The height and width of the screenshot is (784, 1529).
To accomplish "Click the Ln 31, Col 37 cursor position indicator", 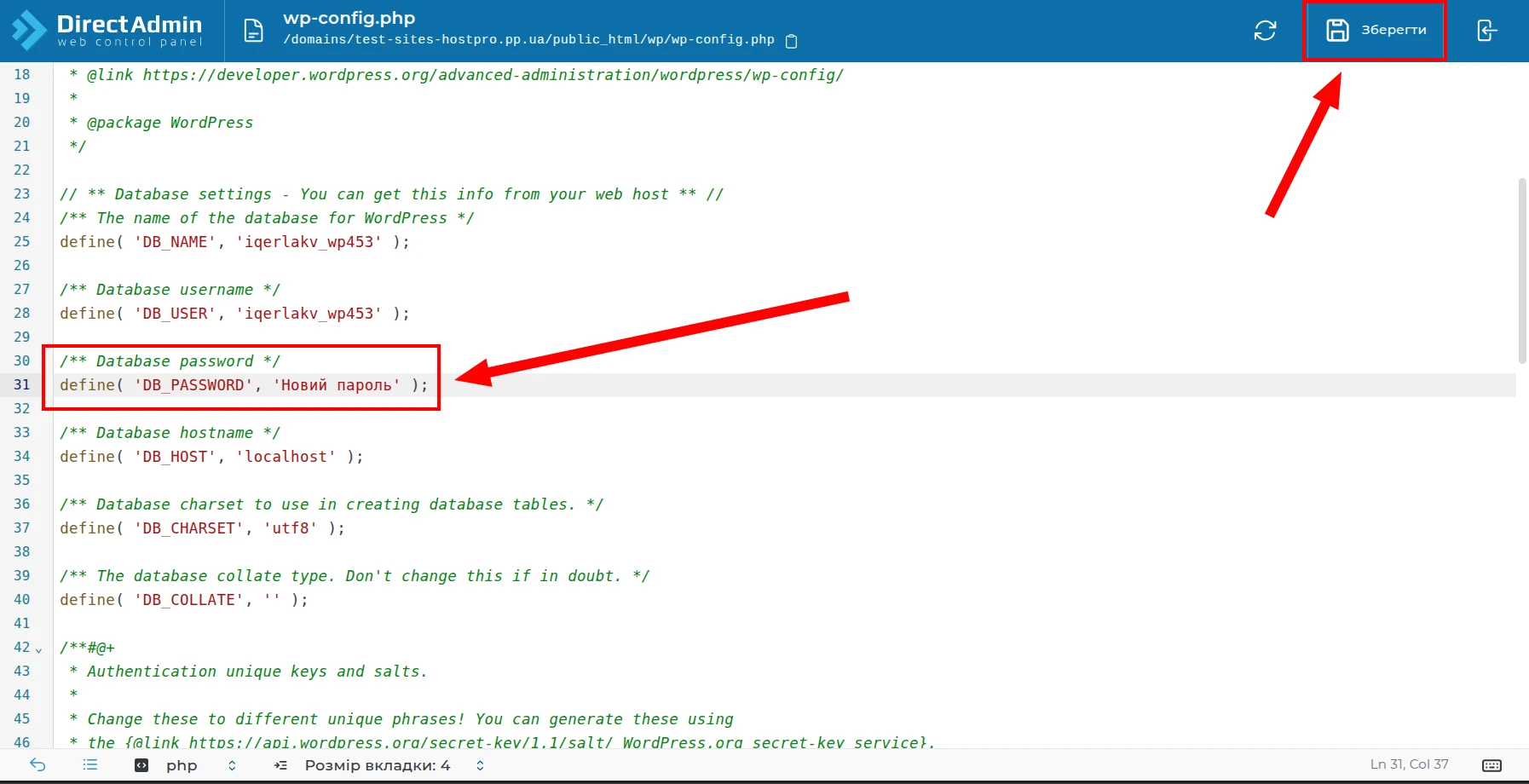I will point(1409,764).
